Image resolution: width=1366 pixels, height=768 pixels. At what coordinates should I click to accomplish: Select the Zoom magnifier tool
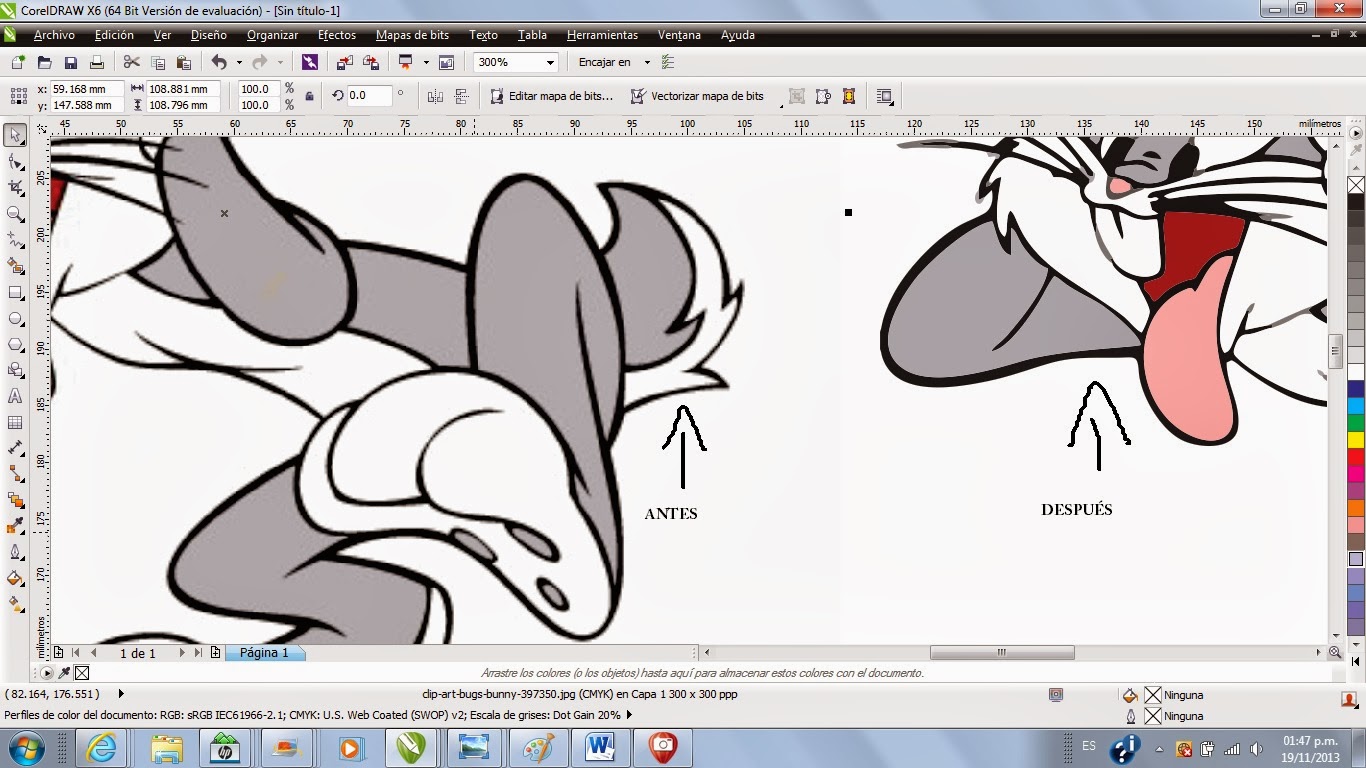coord(15,213)
